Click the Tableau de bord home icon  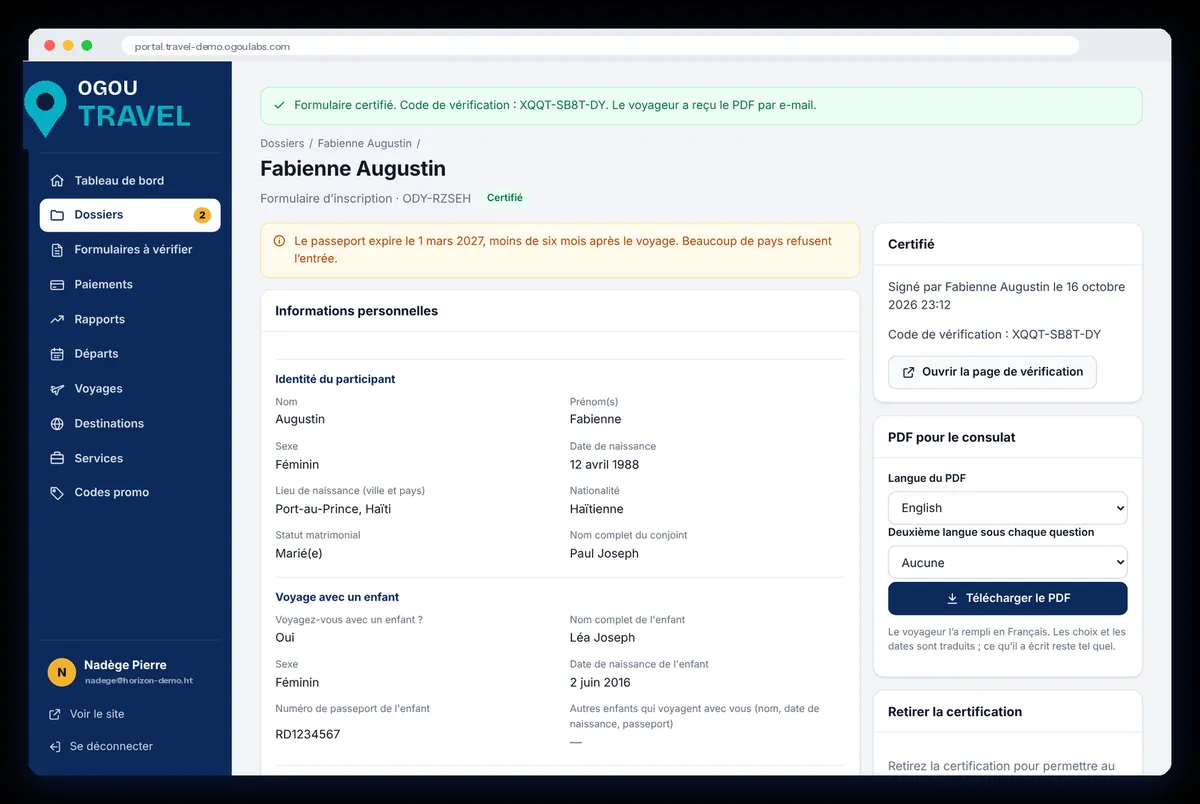click(57, 181)
